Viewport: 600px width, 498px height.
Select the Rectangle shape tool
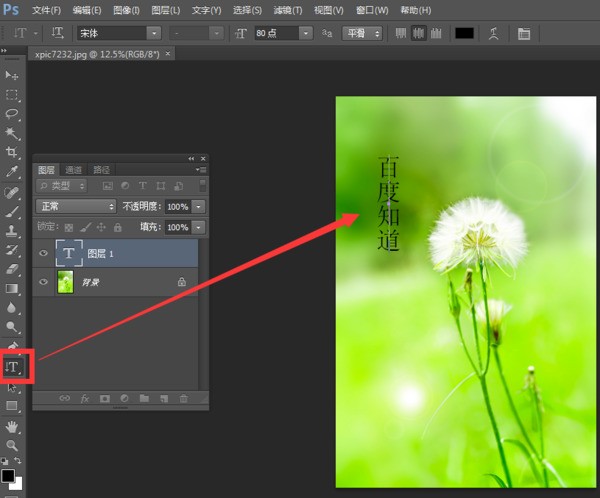coord(11,406)
